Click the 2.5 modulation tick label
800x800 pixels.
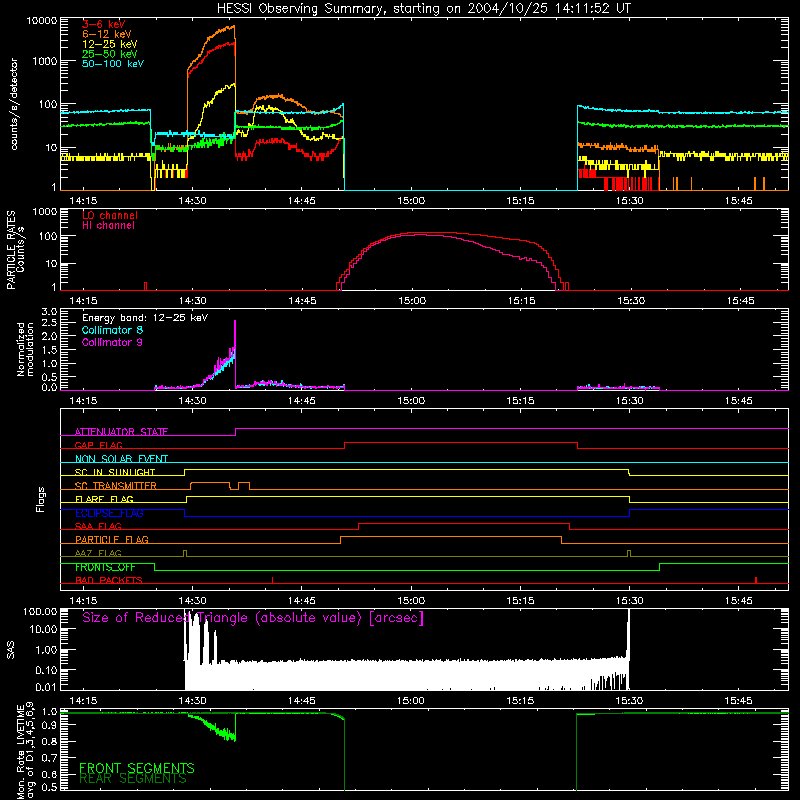pyautogui.click(x=49, y=323)
